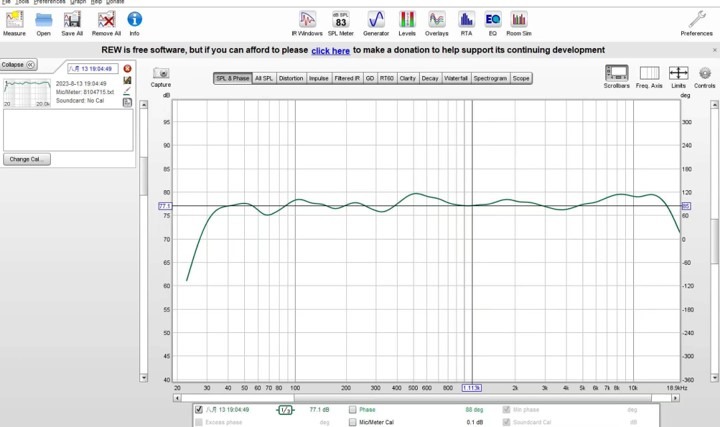Dismiss the donation banner with X
This screenshot has width=720, height=427.
[714, 50]
